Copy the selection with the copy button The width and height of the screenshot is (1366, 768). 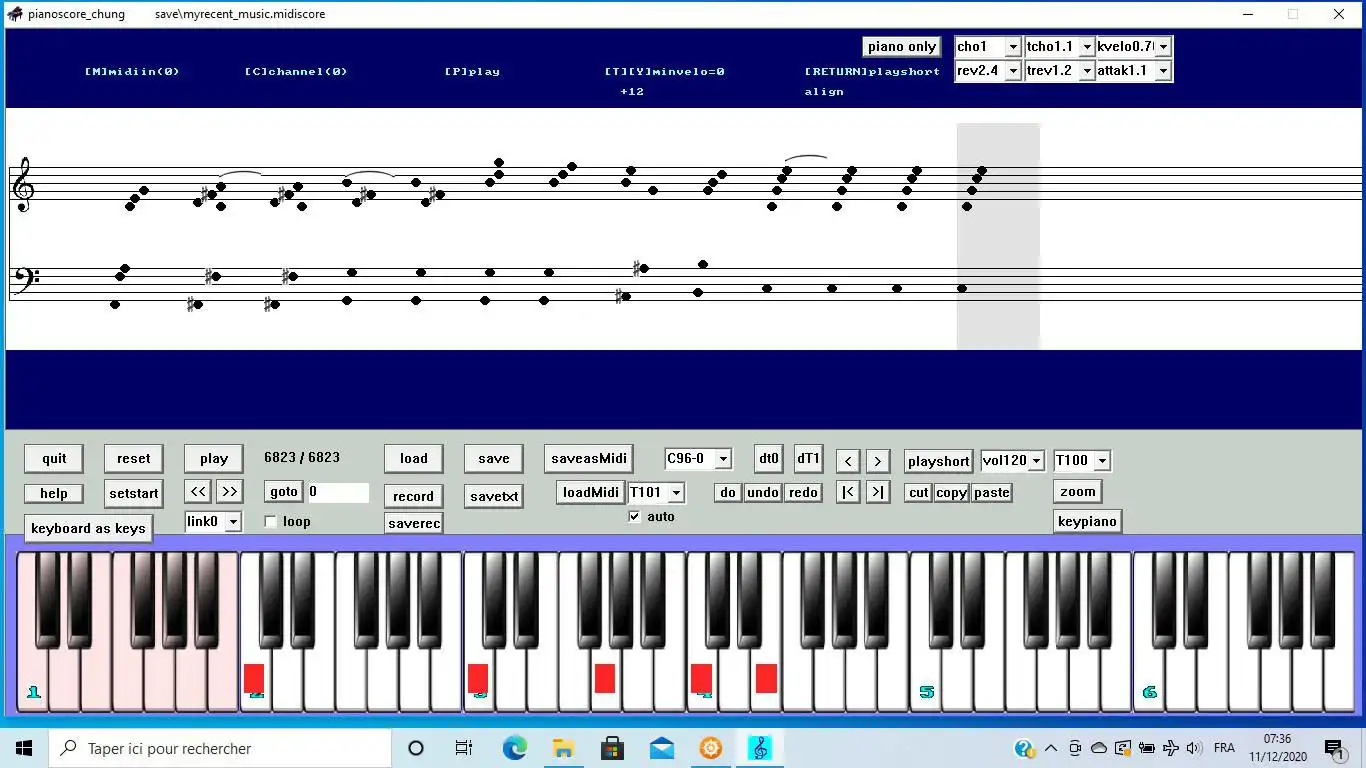click(x=951, y=492)
